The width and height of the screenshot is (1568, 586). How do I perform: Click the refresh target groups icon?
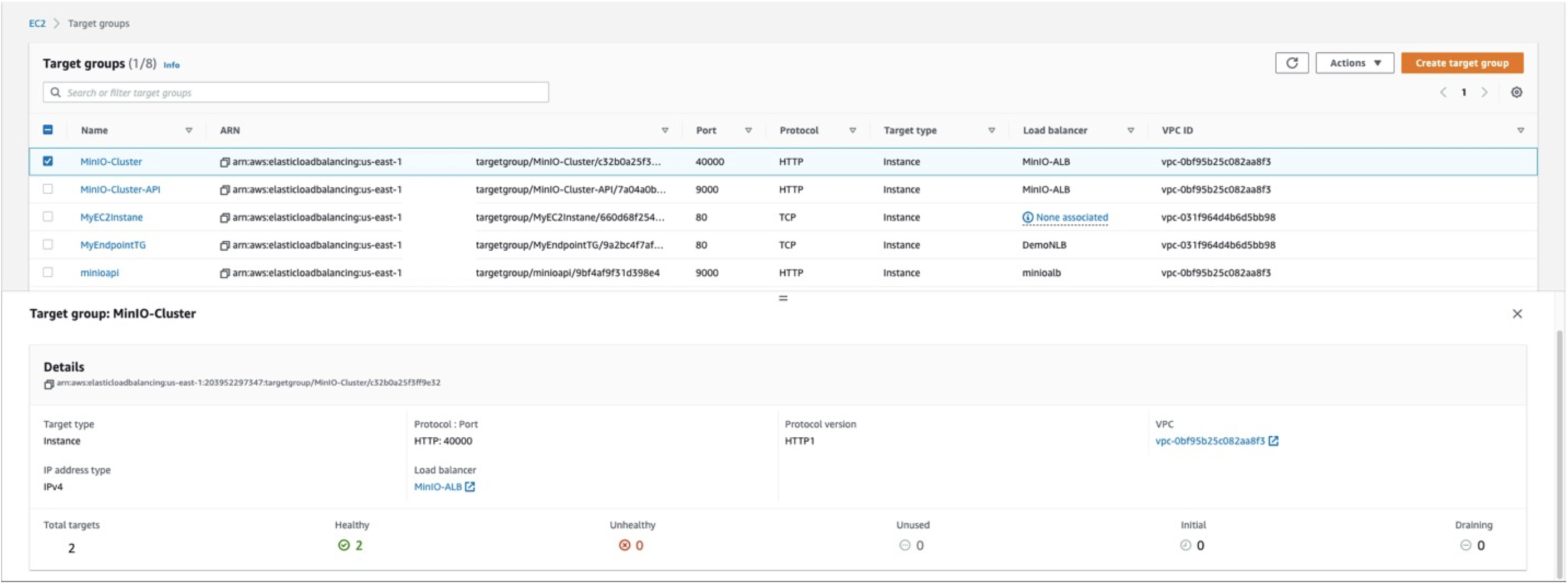(x=1291, y=64)
